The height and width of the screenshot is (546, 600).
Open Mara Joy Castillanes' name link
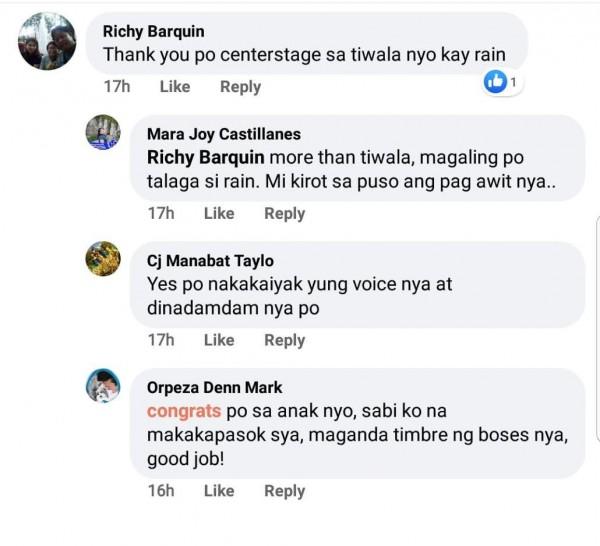point(223,134)
